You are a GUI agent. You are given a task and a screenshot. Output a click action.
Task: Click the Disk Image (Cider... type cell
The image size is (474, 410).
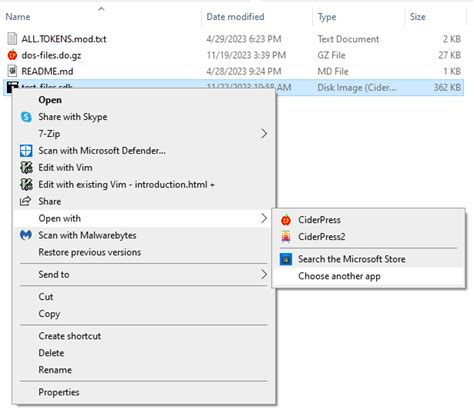(x=357, y=88)
